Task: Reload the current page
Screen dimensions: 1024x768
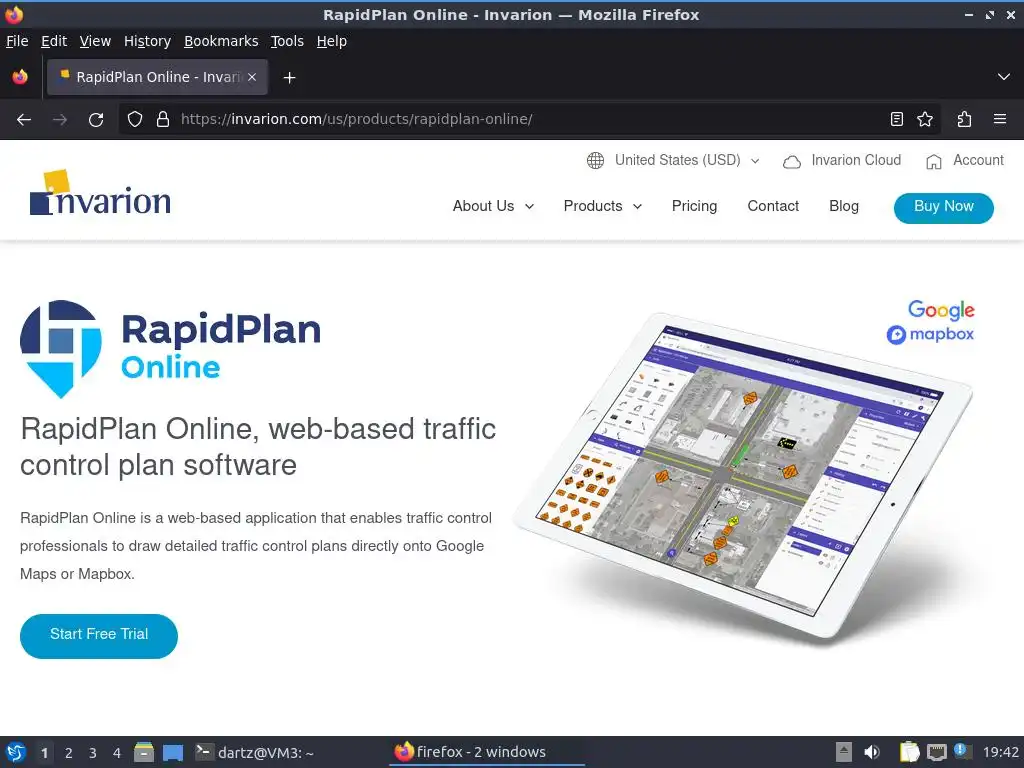Action: (96, 120)
